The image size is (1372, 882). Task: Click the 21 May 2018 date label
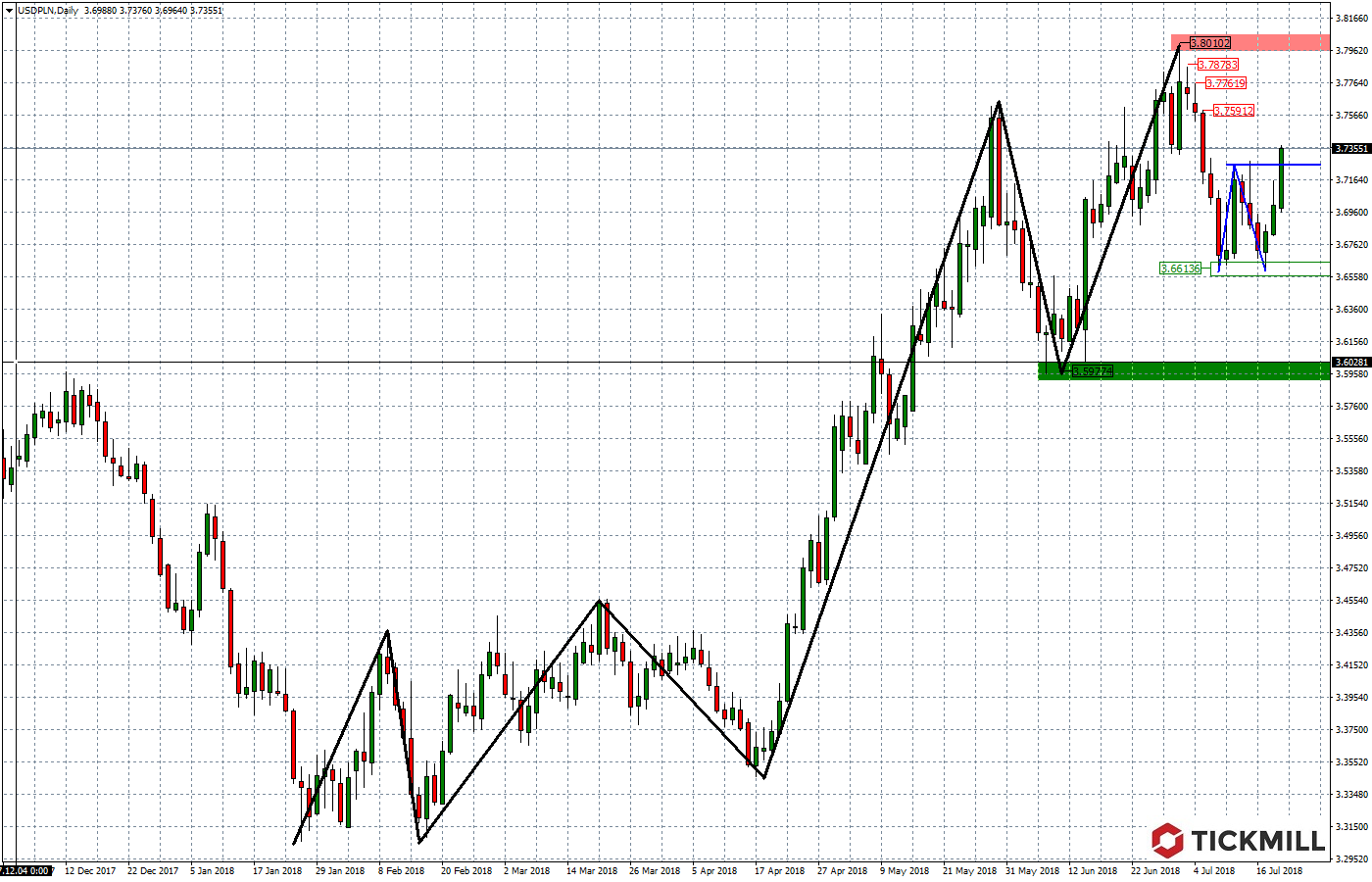(x=969, y=870)
